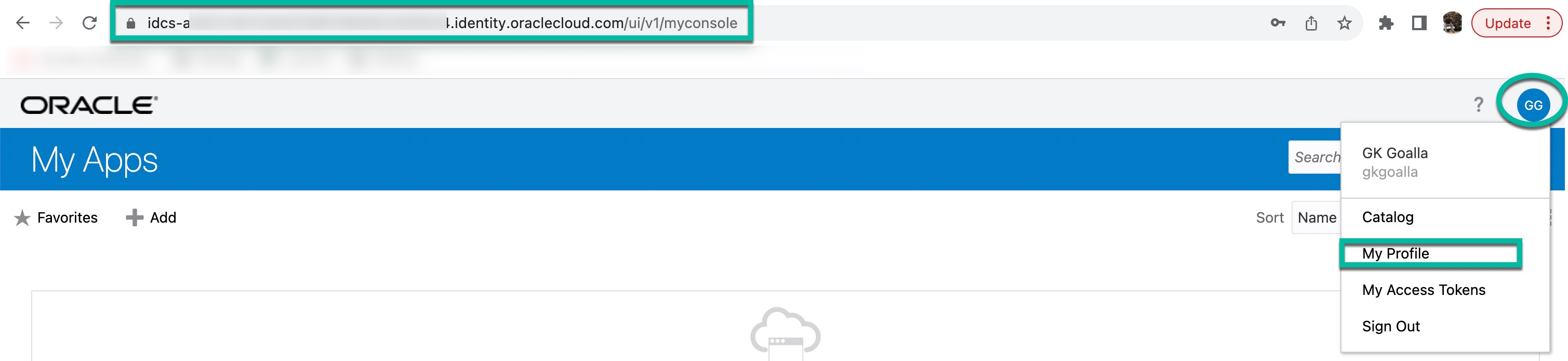
Task: Bookmark this page with star icon
Action: tap(1344, 23)
